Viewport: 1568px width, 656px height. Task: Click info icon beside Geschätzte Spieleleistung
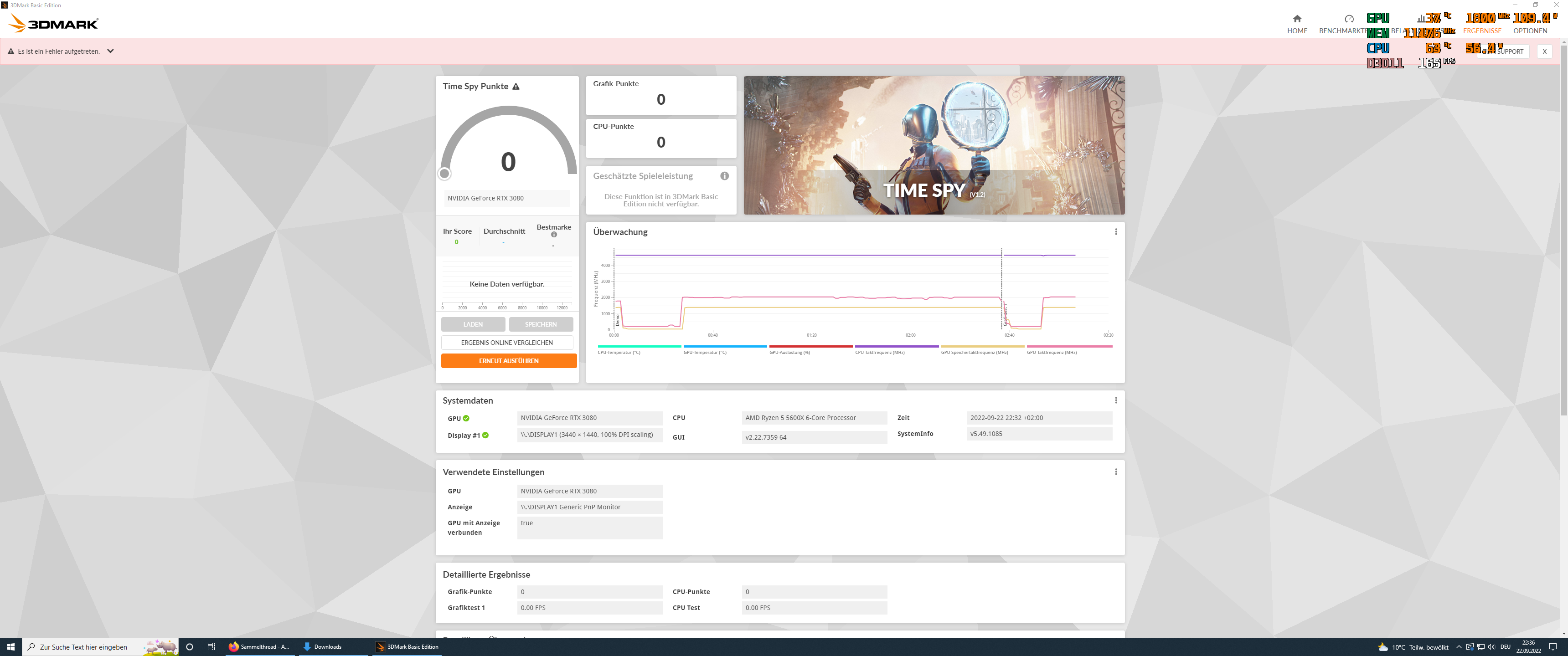click(724, 176)
